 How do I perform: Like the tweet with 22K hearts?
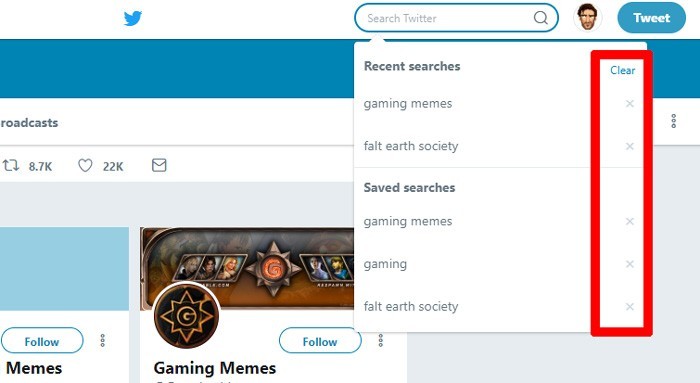85,166
